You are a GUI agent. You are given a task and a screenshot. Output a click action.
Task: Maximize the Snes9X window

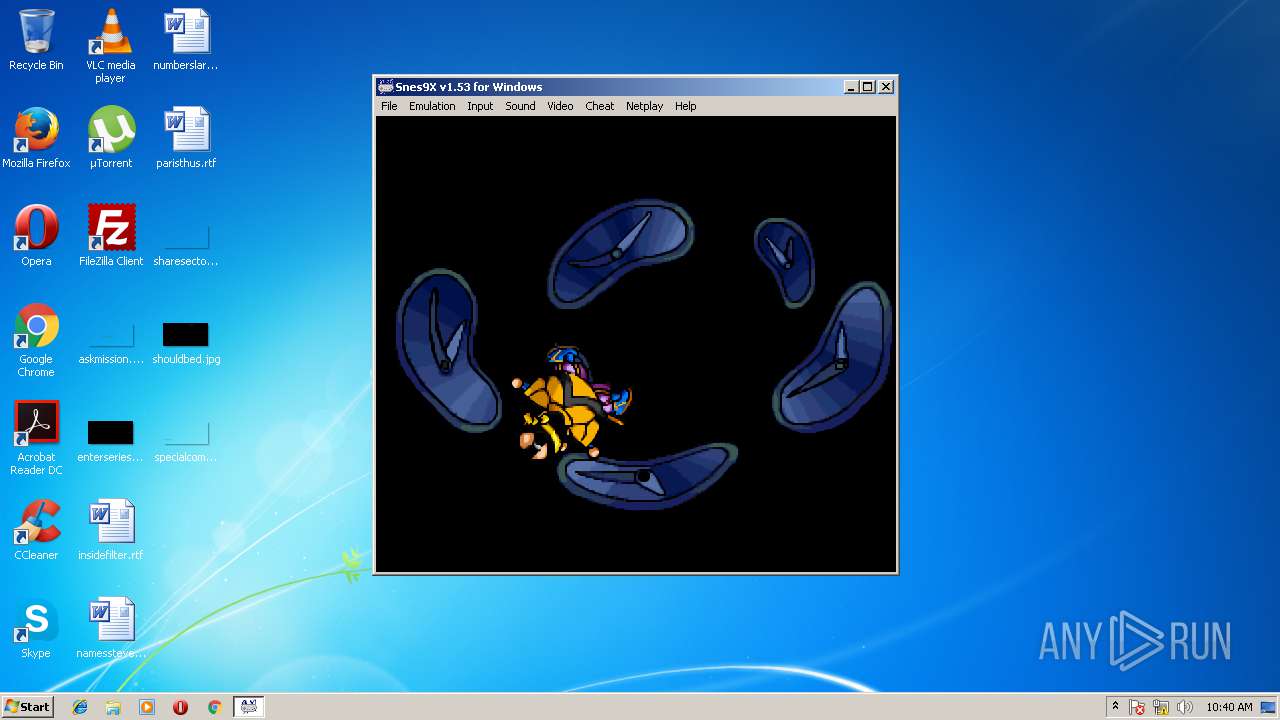(x=867, y=87)
